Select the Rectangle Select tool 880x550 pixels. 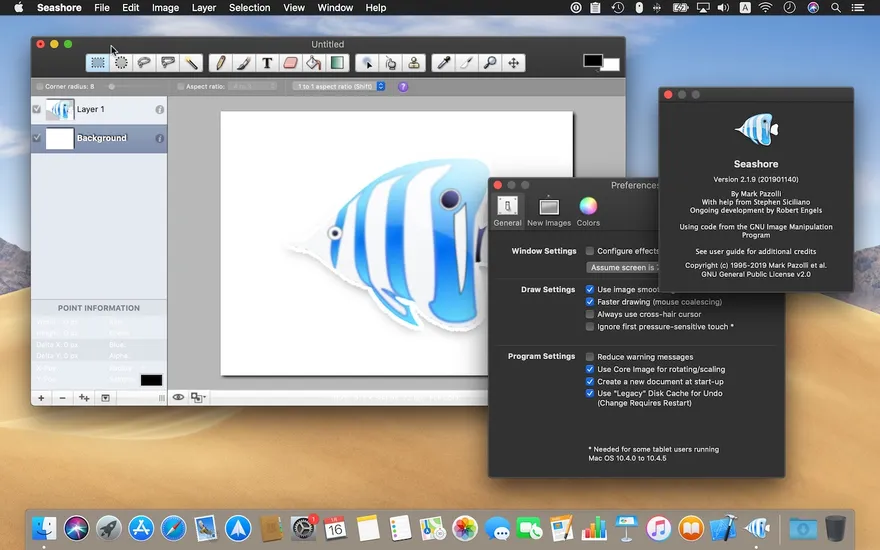click(x=98, y=63)
